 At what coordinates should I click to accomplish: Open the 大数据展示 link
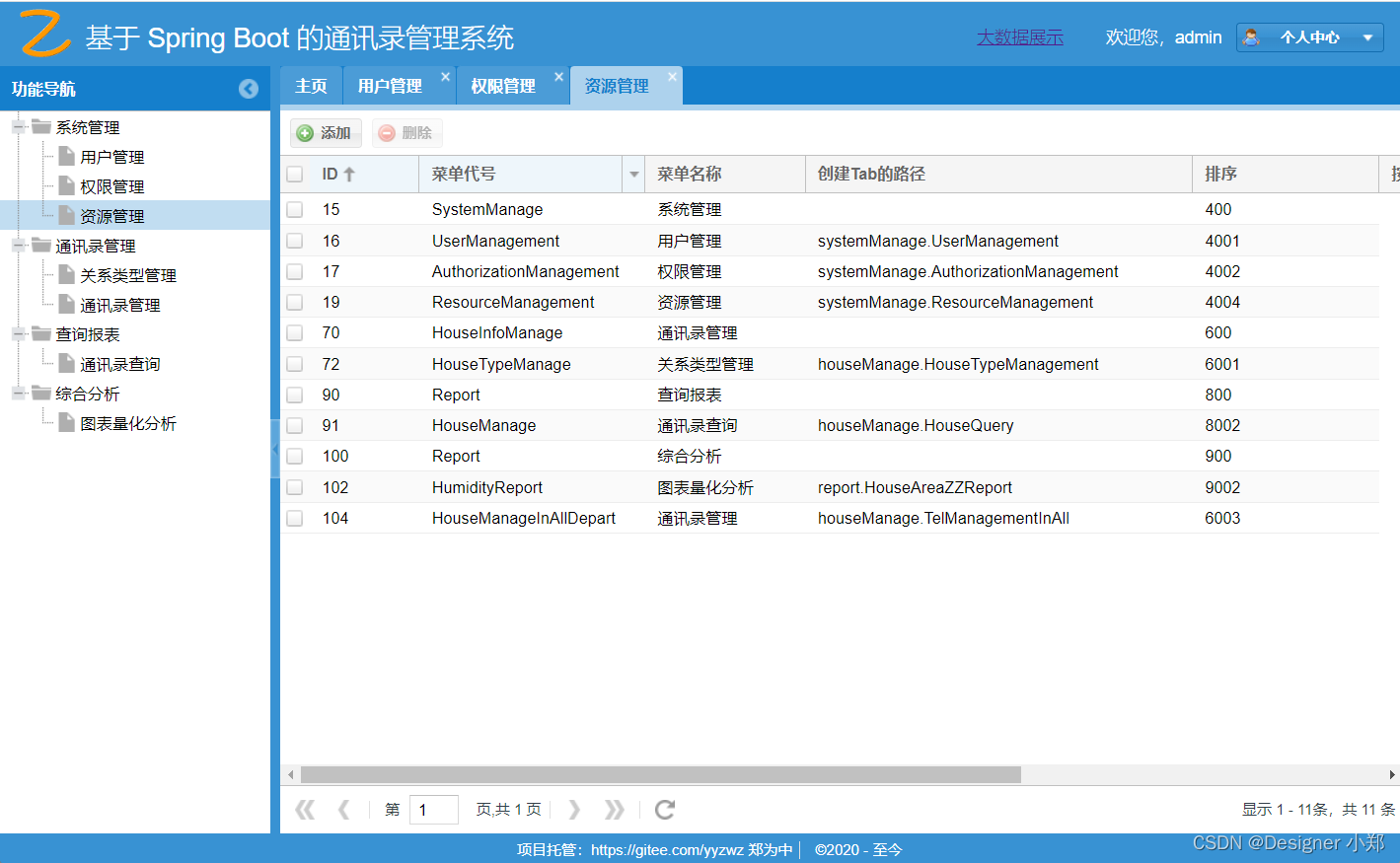point(1020,36)
